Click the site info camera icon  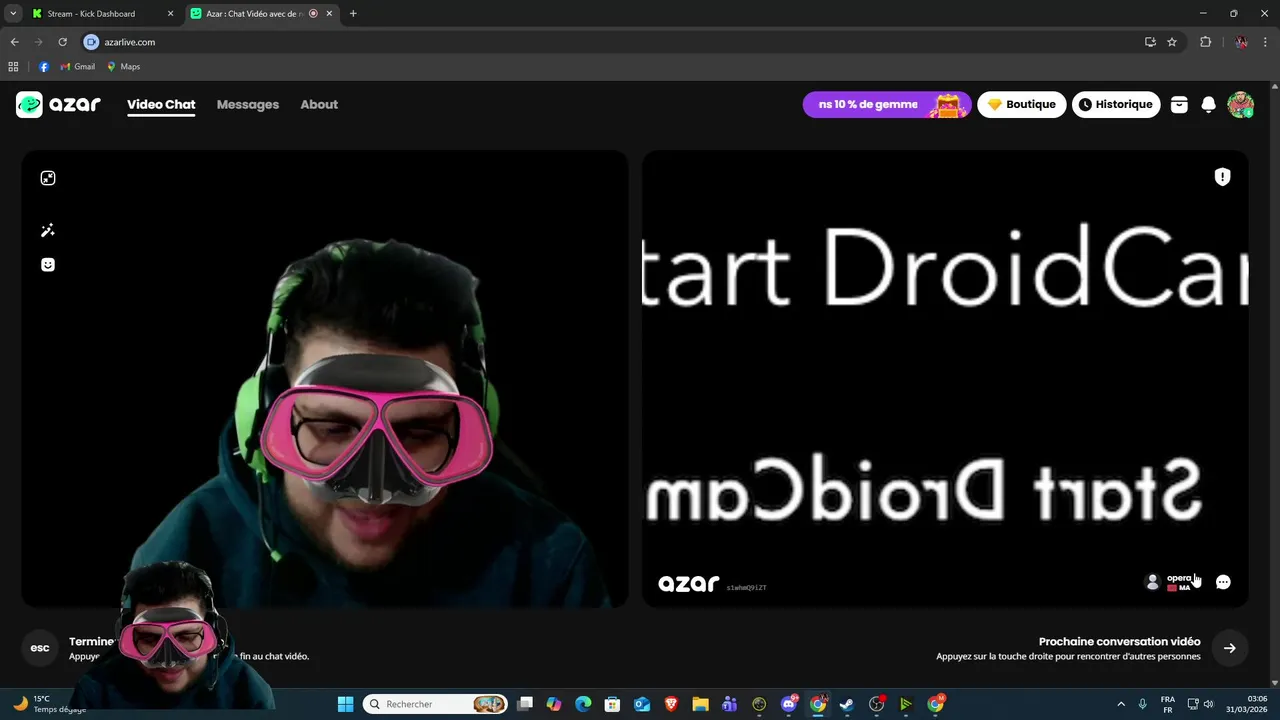coord(92,42)
